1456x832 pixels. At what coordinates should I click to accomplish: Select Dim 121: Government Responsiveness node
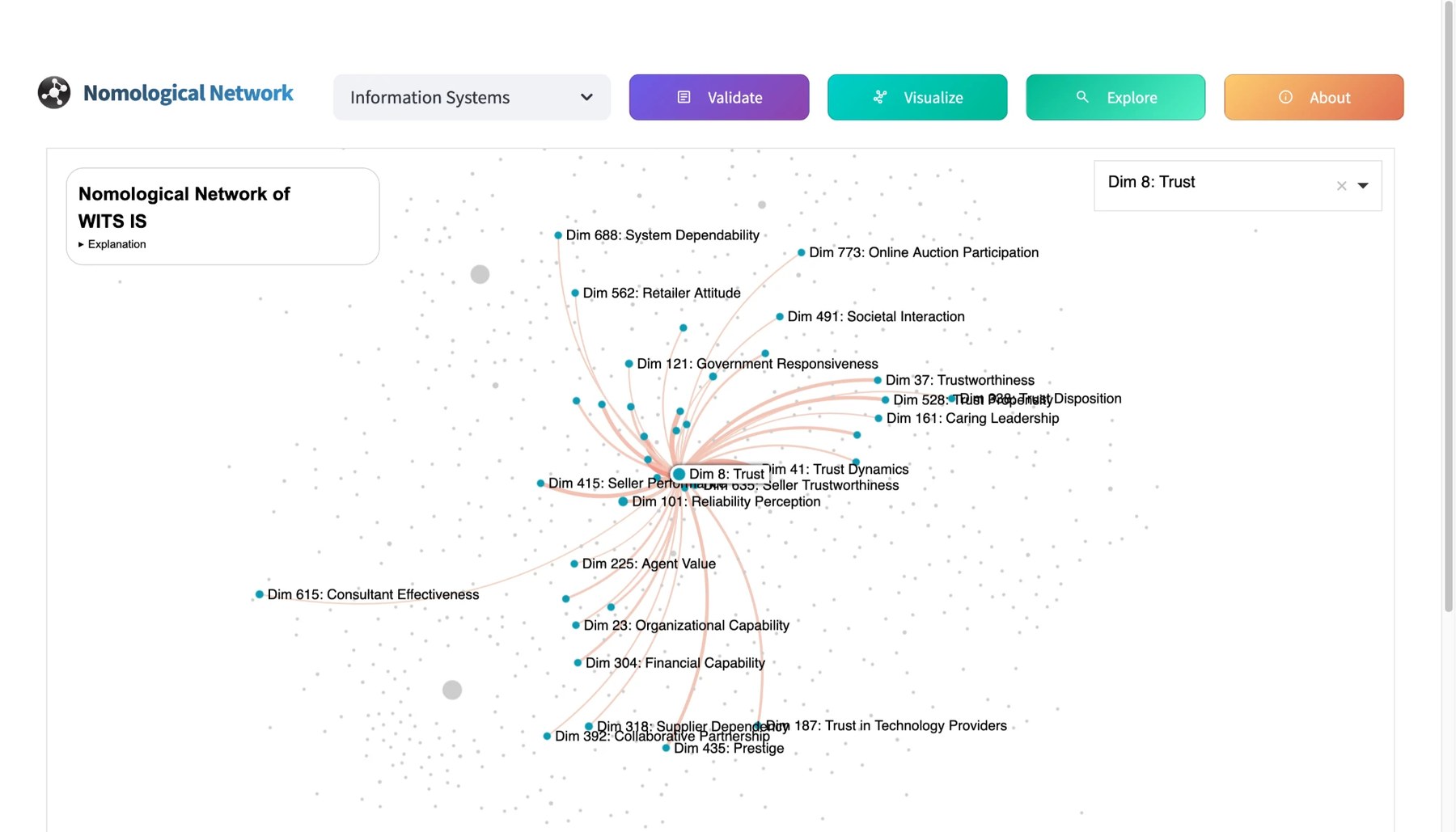629,364
